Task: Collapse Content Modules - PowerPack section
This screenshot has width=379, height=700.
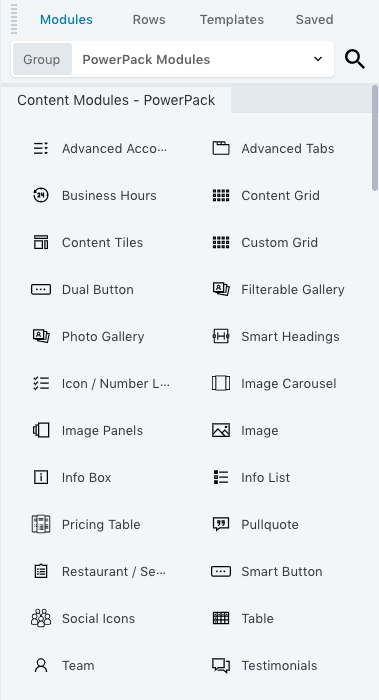Action: (x=116, y=100)
